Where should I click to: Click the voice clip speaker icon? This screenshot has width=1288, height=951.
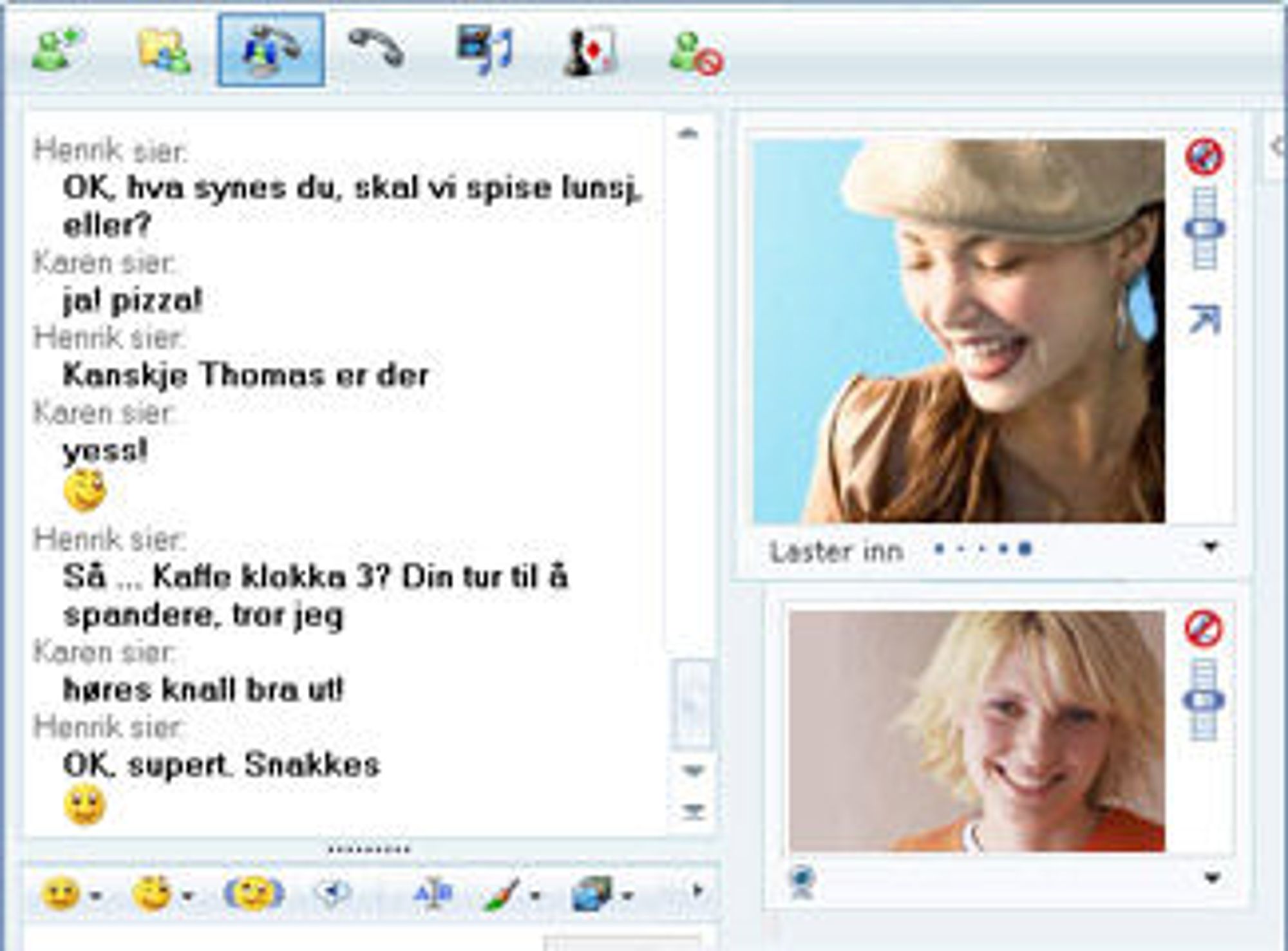tap(334, 892)
